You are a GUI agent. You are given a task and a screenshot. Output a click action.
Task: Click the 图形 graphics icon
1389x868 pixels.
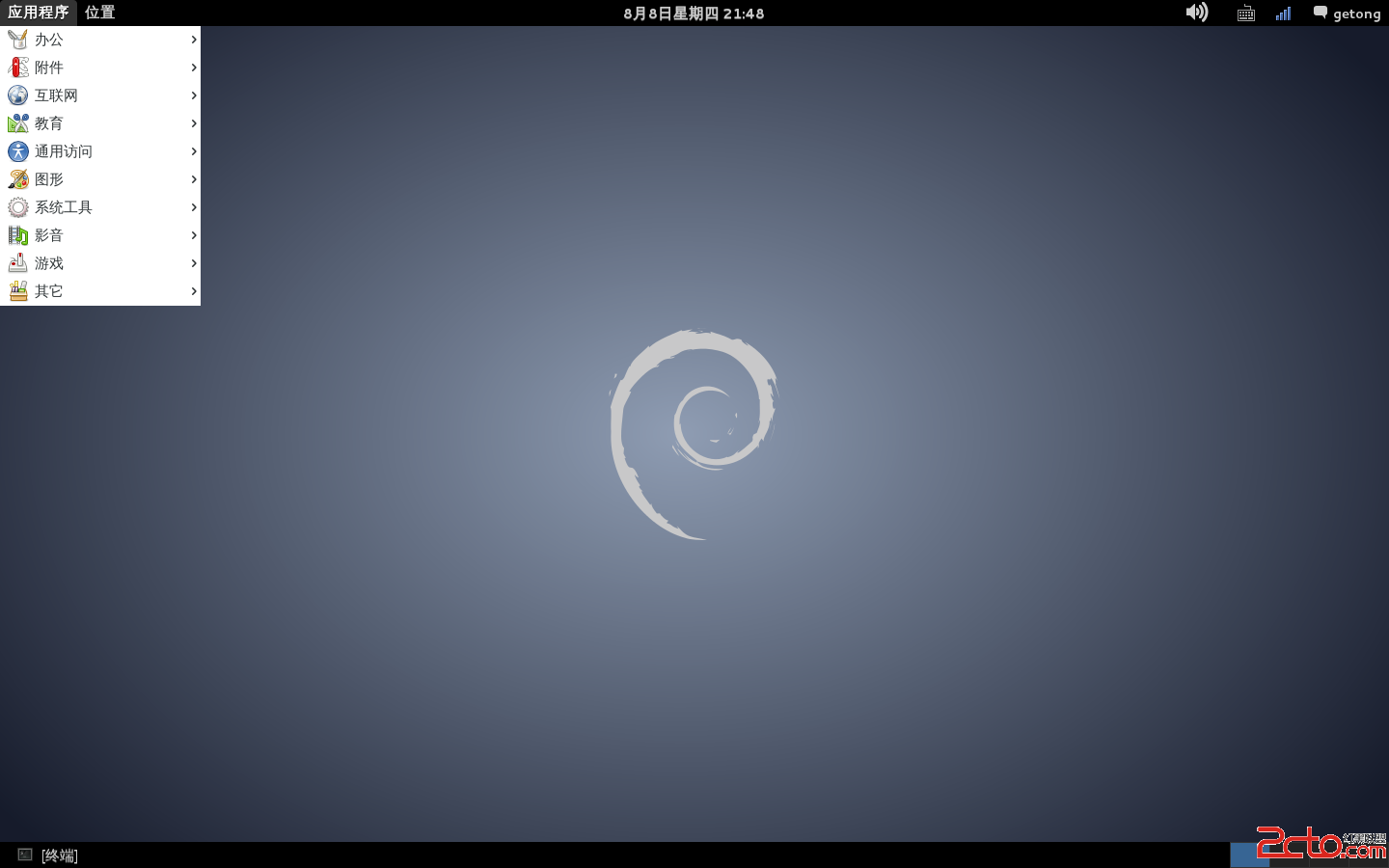click(17, 179)
